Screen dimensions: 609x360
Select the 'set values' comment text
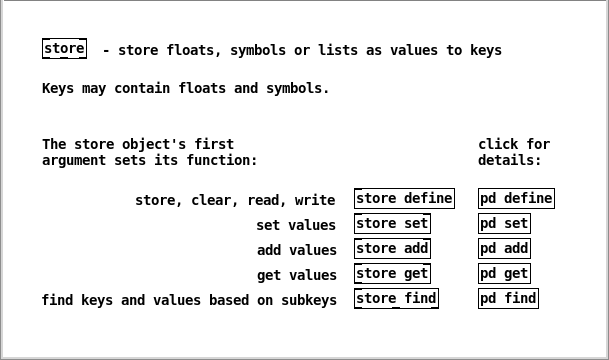pos(296,225)
